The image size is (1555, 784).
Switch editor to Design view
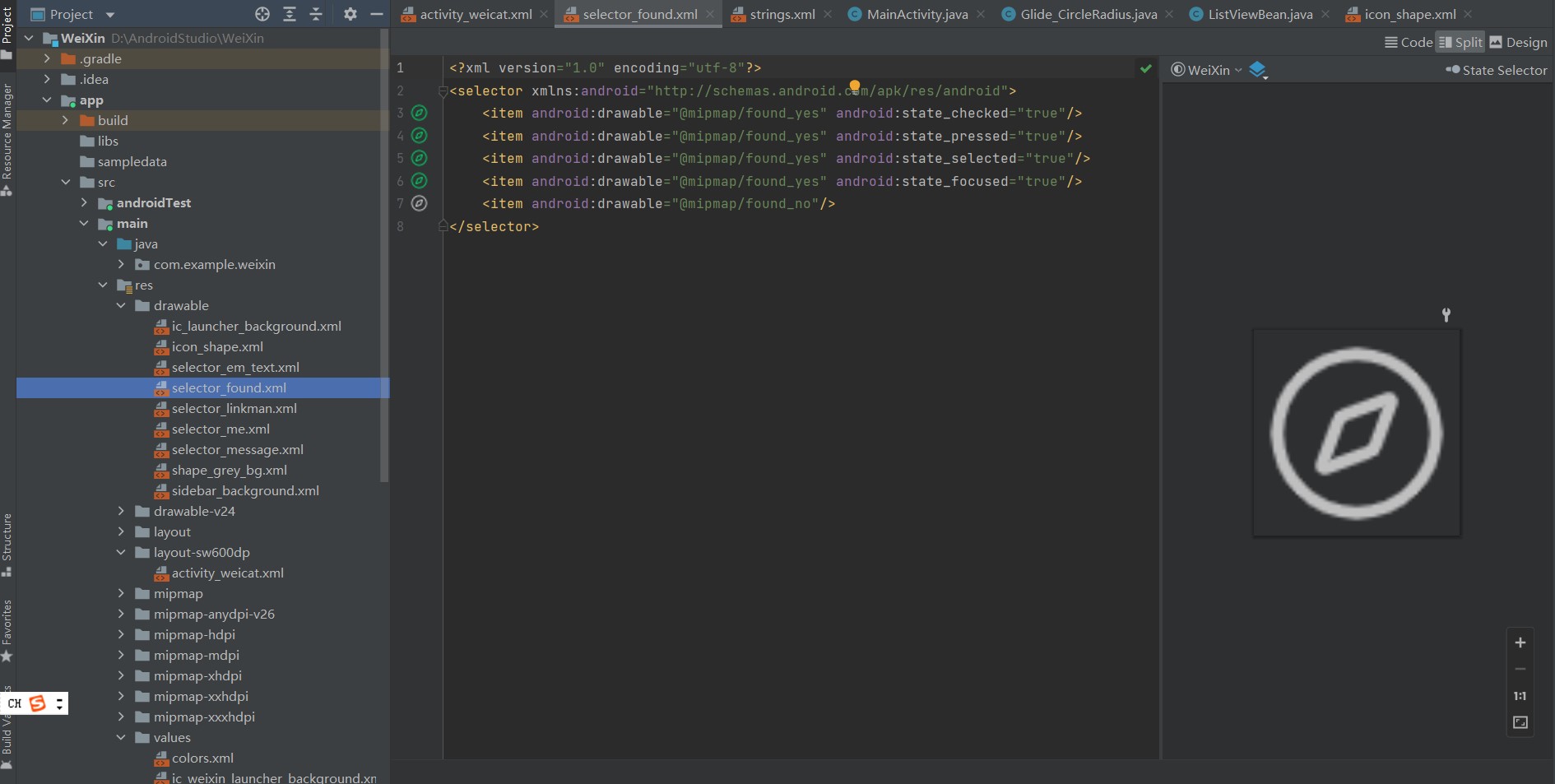tap(1519, 42)
